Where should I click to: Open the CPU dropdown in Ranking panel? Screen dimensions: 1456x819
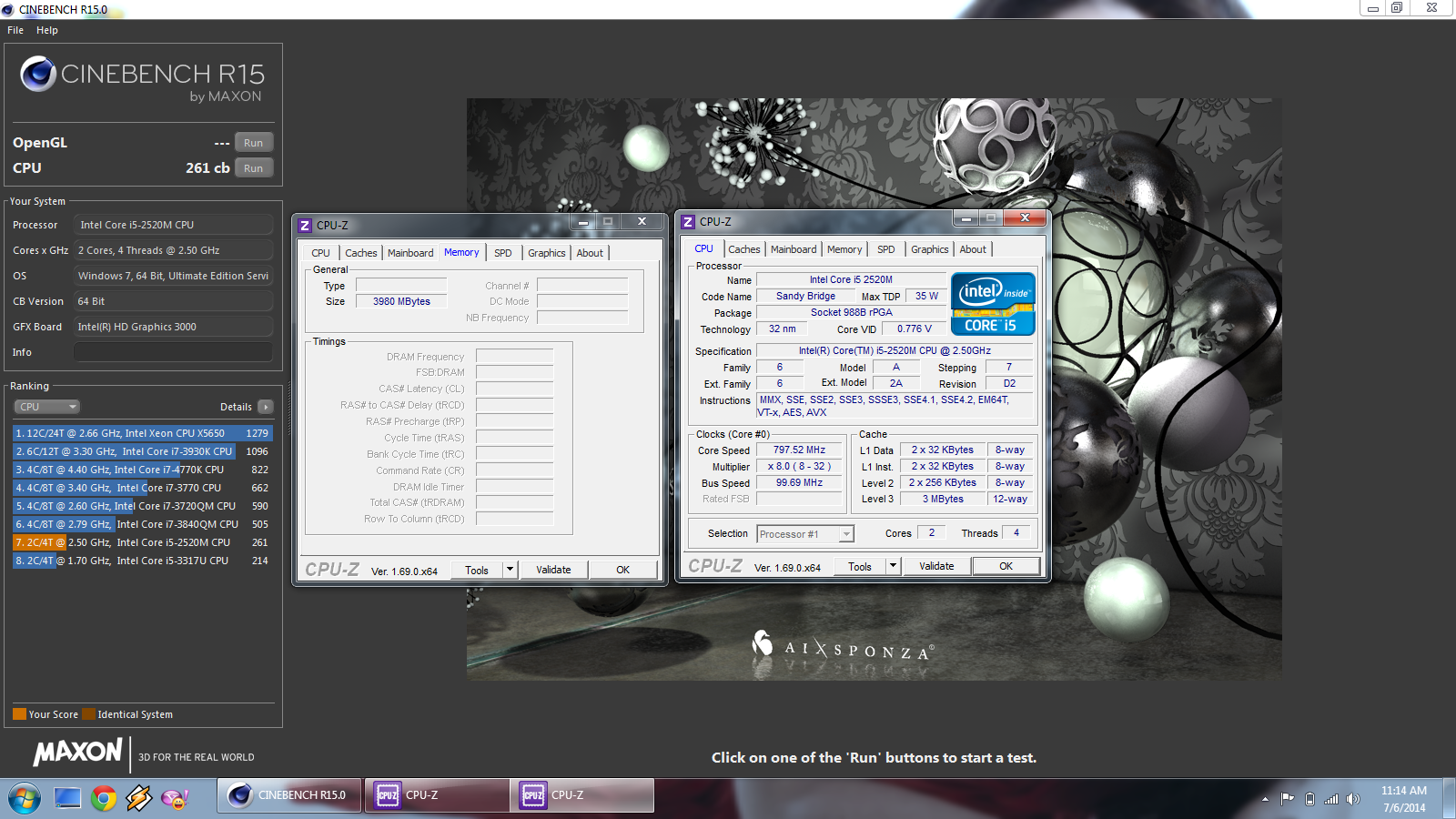[x=46, y=407]
